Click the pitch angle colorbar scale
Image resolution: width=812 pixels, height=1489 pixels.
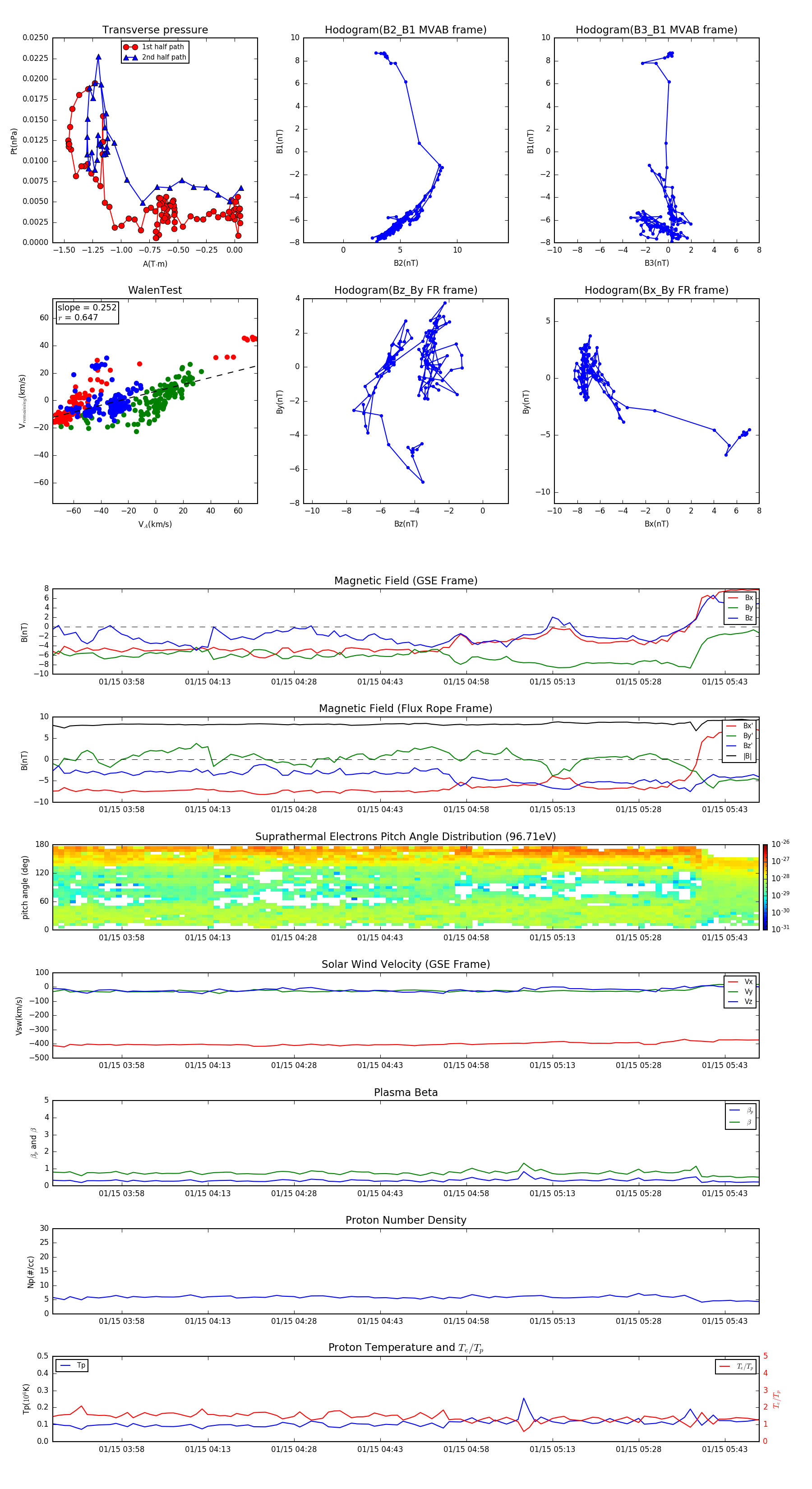point(765,887)
